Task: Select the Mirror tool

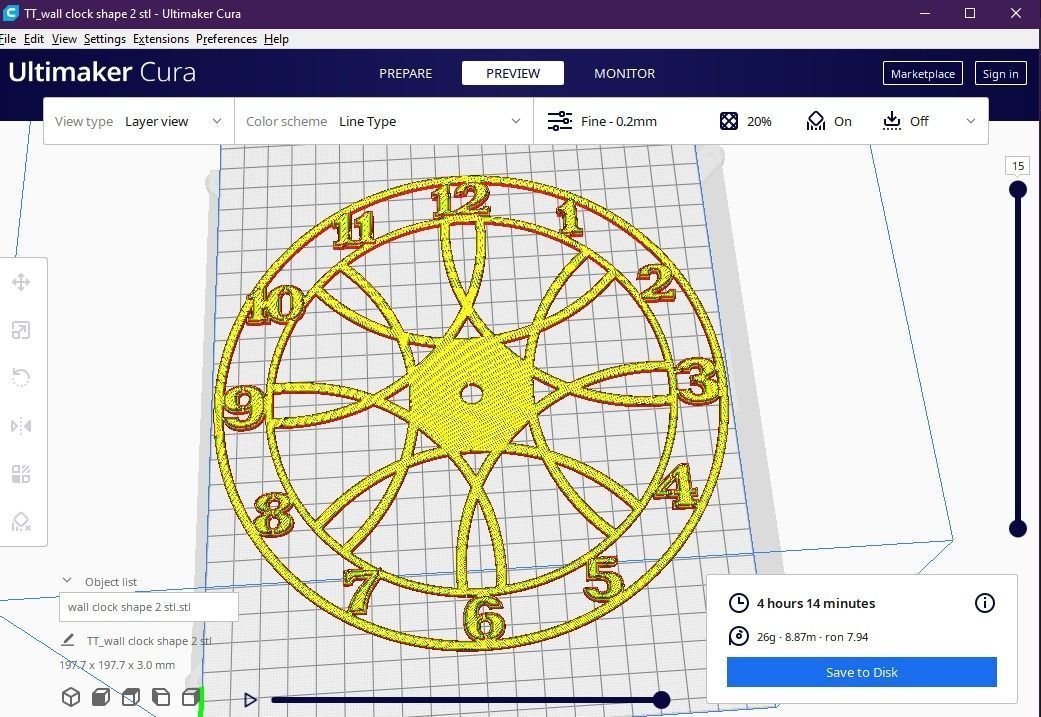Action: click(x=20, y=425)
